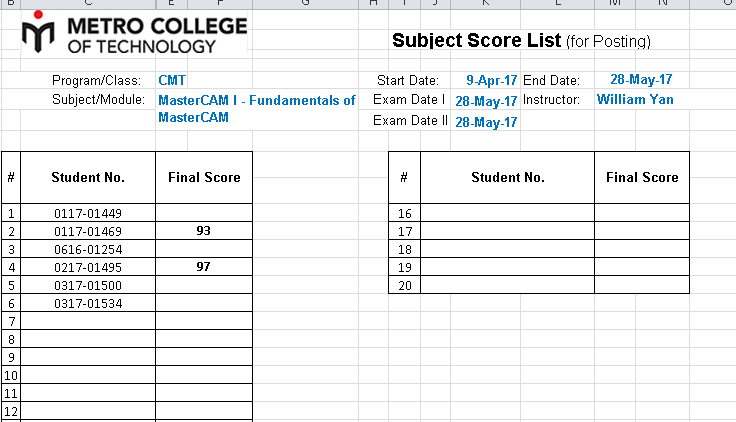Click the 'Instructor:' label
The height and width of the screenshot is (422, 736).
551,100
